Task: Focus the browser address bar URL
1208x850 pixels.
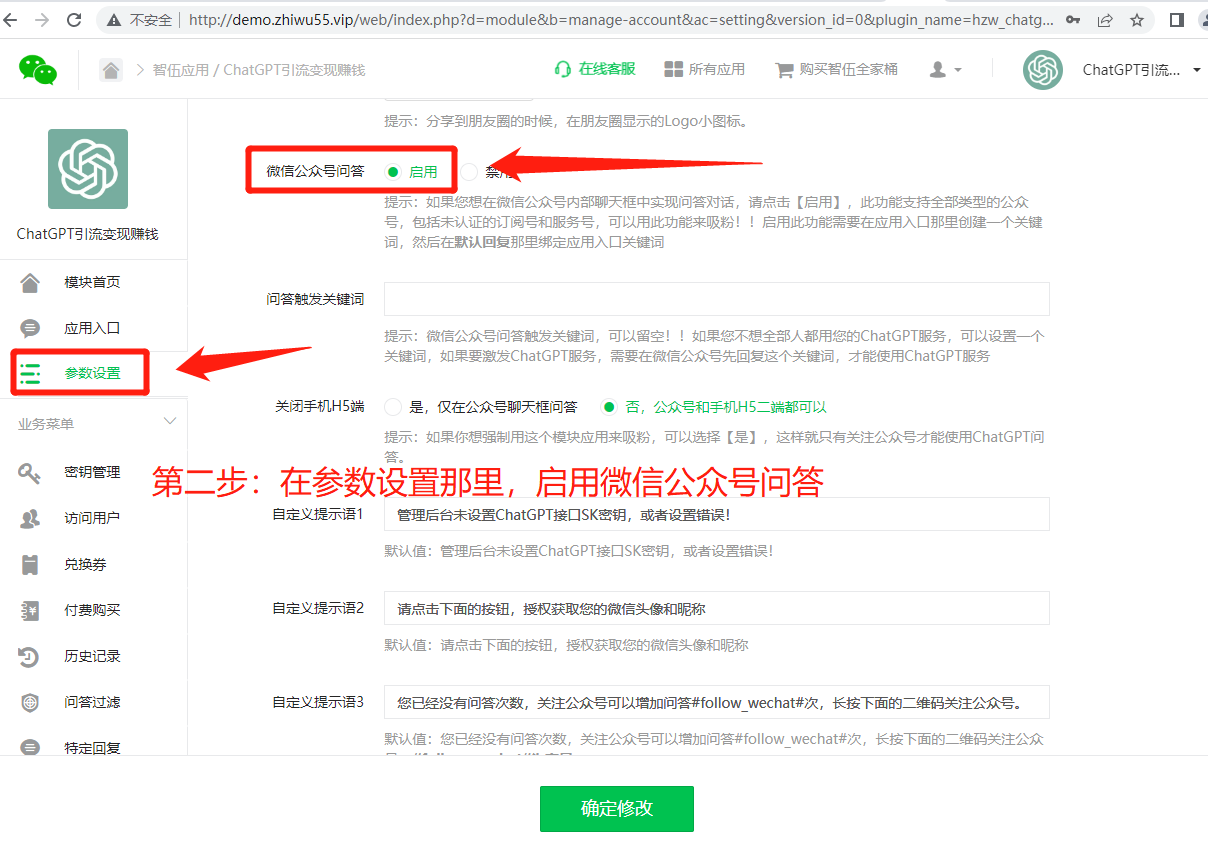Action: [x=620, y=20]
